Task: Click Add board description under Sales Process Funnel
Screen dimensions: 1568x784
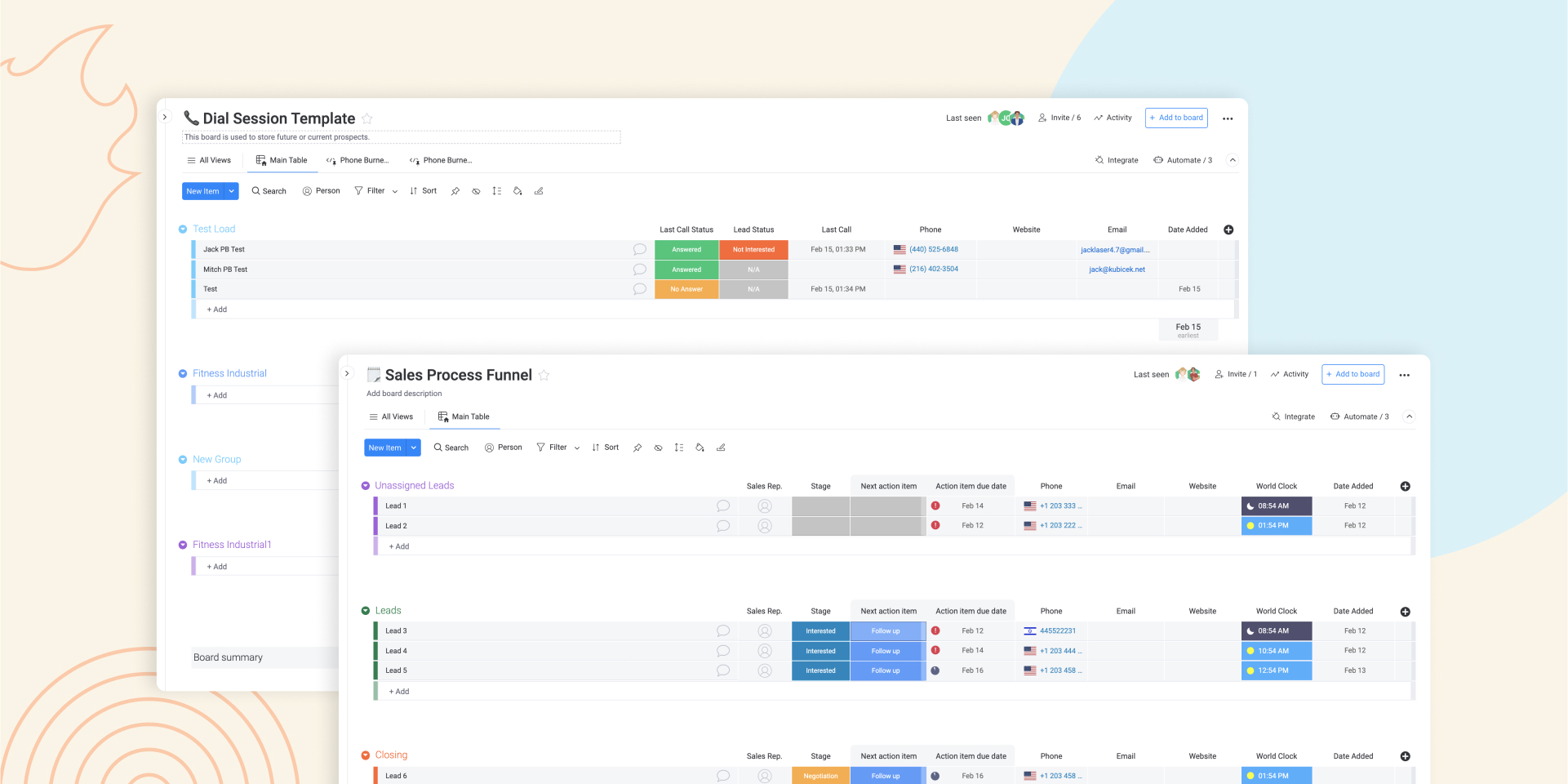Action: coord(404,394)
